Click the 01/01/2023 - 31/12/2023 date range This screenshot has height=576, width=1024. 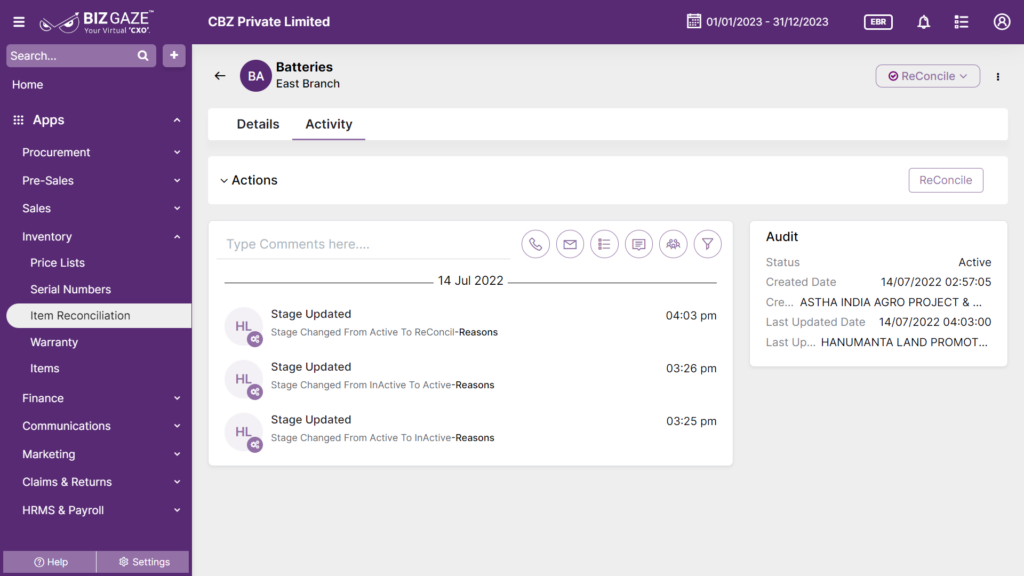point(767,22)
